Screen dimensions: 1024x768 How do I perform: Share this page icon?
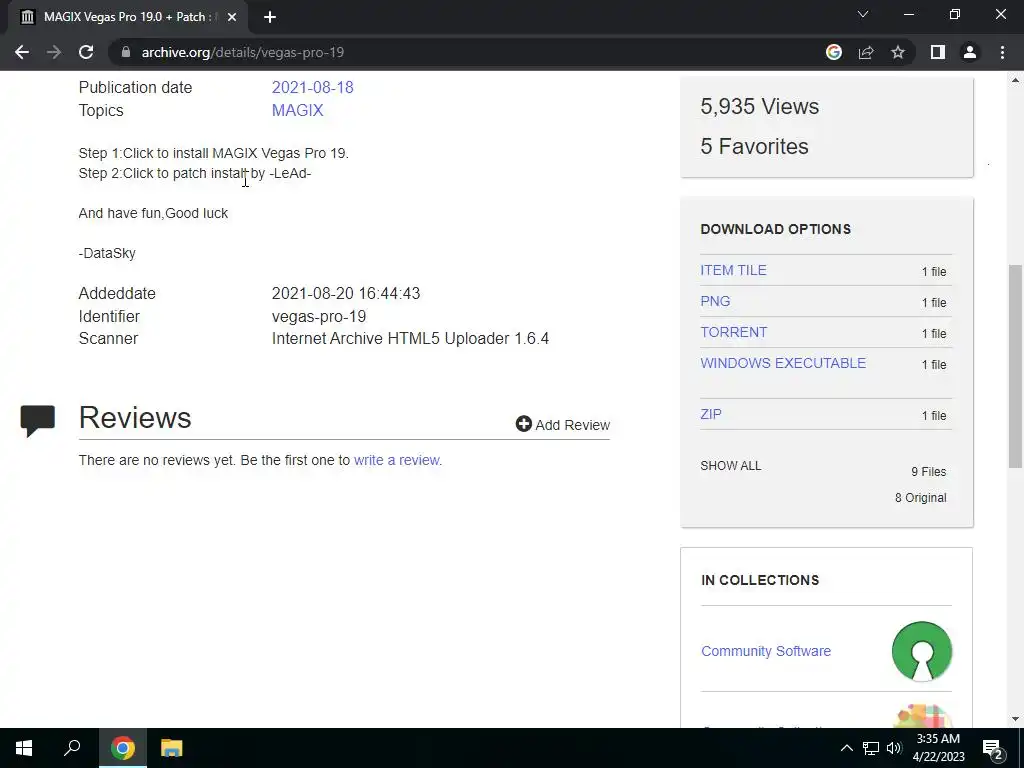(866, 52)
